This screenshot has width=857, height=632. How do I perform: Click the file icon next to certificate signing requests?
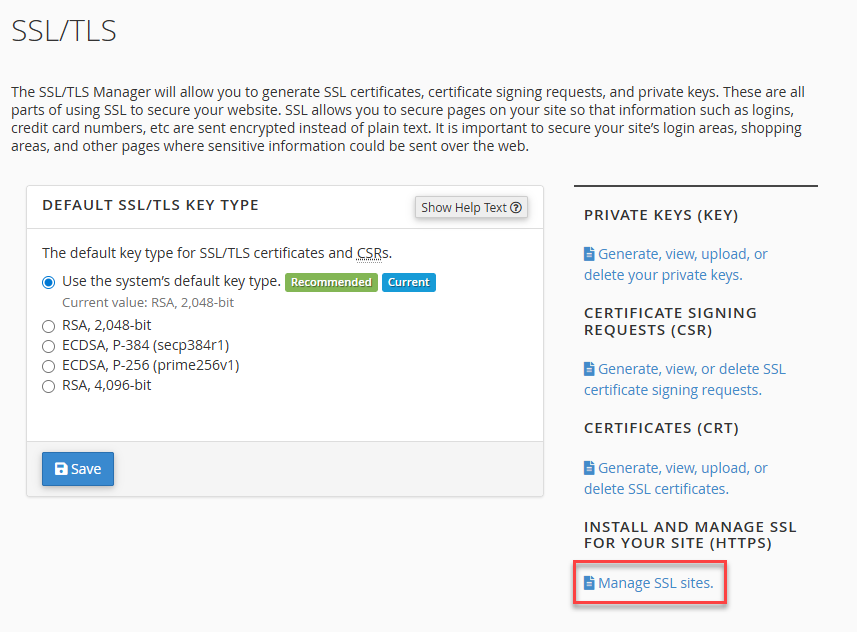(588, 368)
